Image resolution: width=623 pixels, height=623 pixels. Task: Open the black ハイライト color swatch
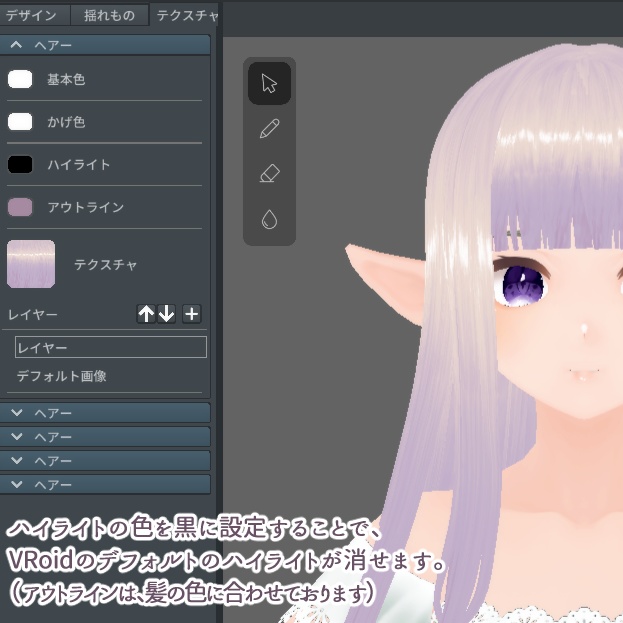pos(20,164)
